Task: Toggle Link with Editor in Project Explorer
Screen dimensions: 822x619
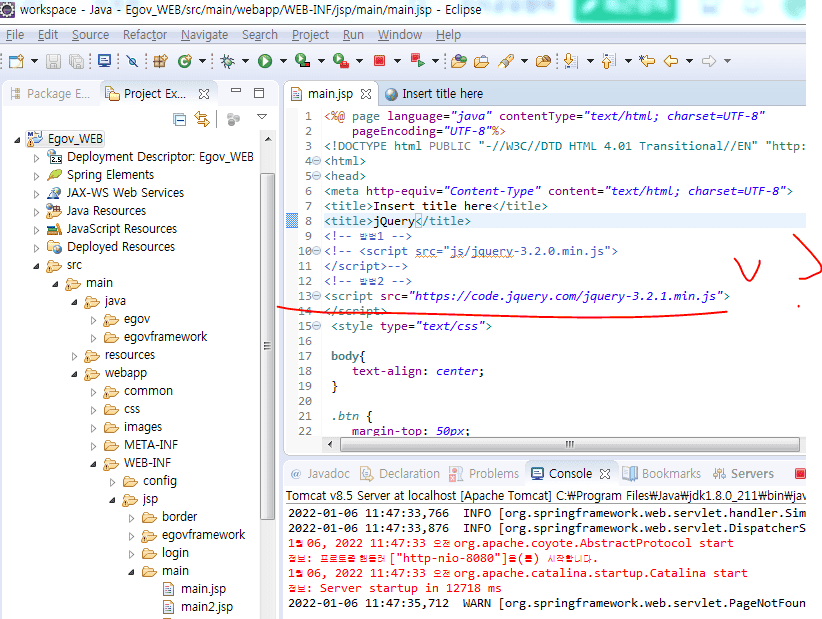Action: [x=202, y=119]
